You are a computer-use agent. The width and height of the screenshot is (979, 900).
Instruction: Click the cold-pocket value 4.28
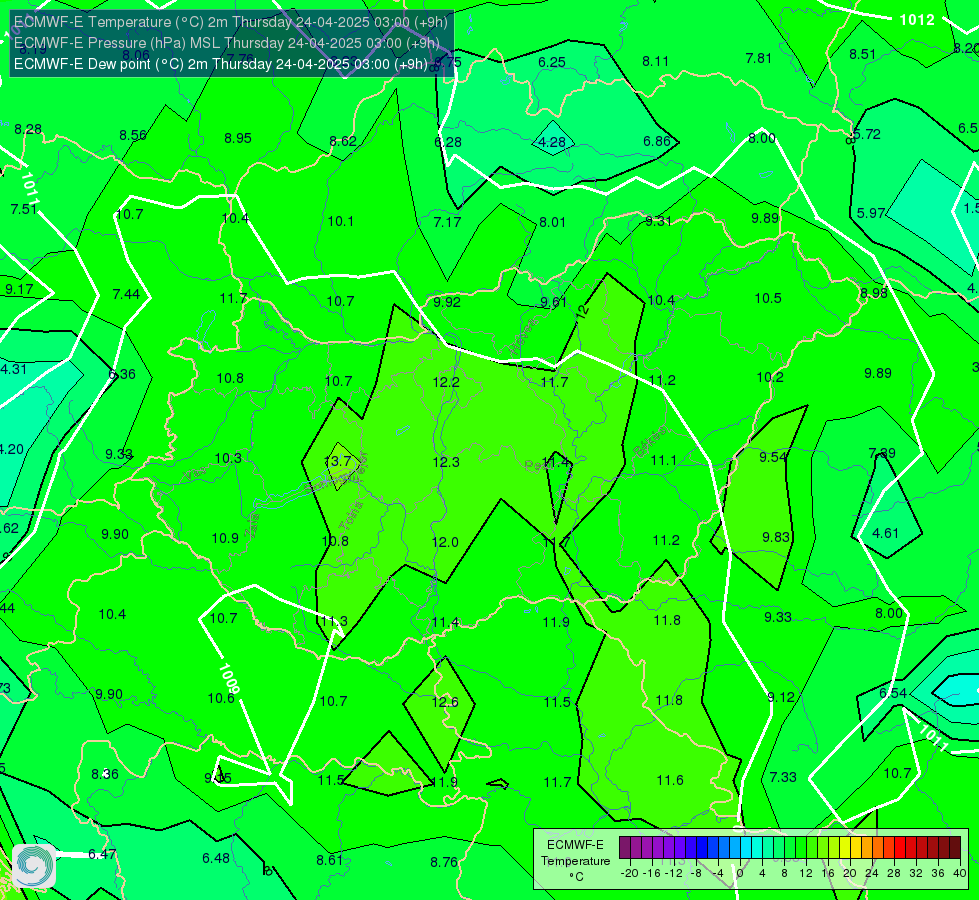coord(552,142)
